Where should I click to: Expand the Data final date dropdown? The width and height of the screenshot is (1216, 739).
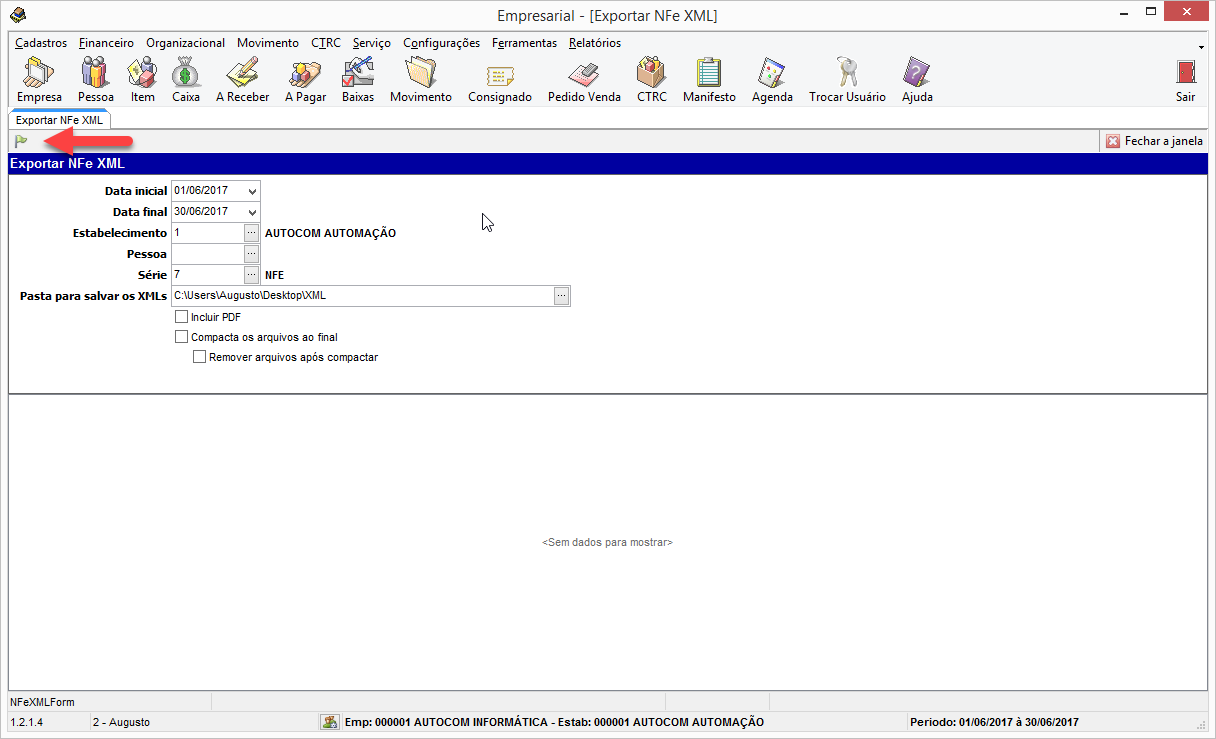[x=252, y=212]
